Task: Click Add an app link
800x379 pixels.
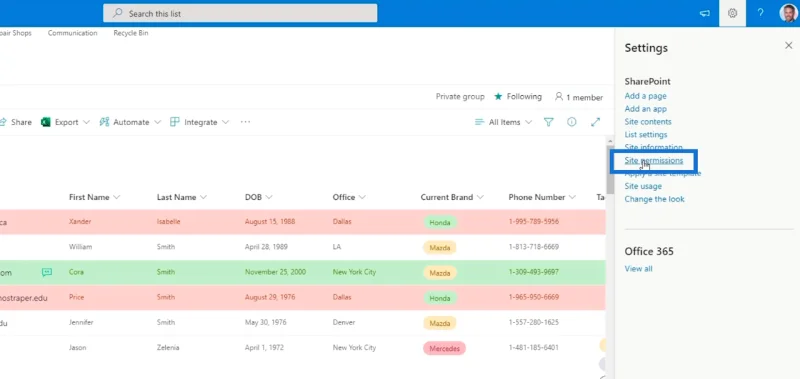Action: 645,109
